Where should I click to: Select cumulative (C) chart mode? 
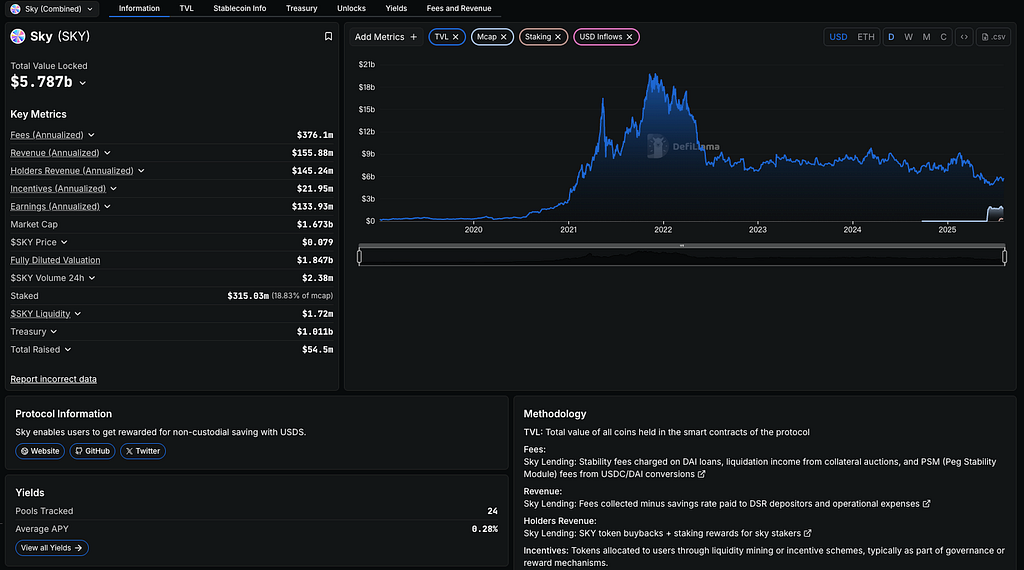pyautogui.click(x=943, y=37)
